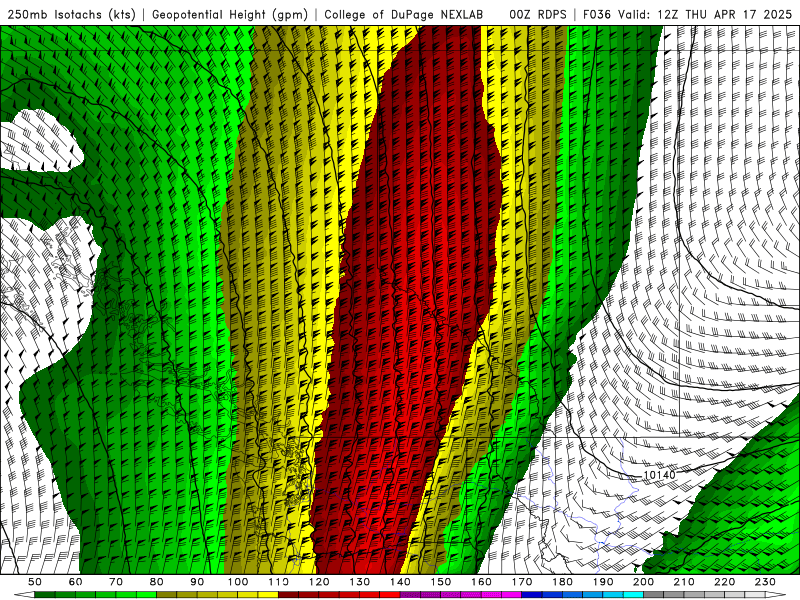Click the "80" colorbar label
Viewport: 800px width, 600px height.
click(x=157, y=582)
